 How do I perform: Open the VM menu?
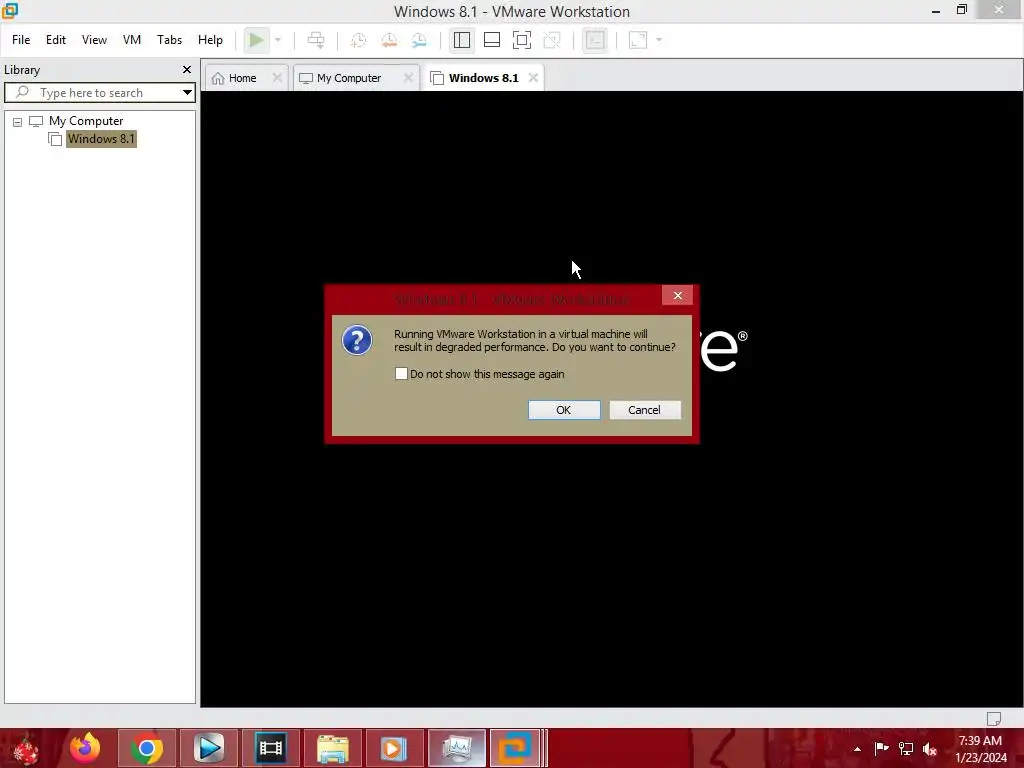132,40
